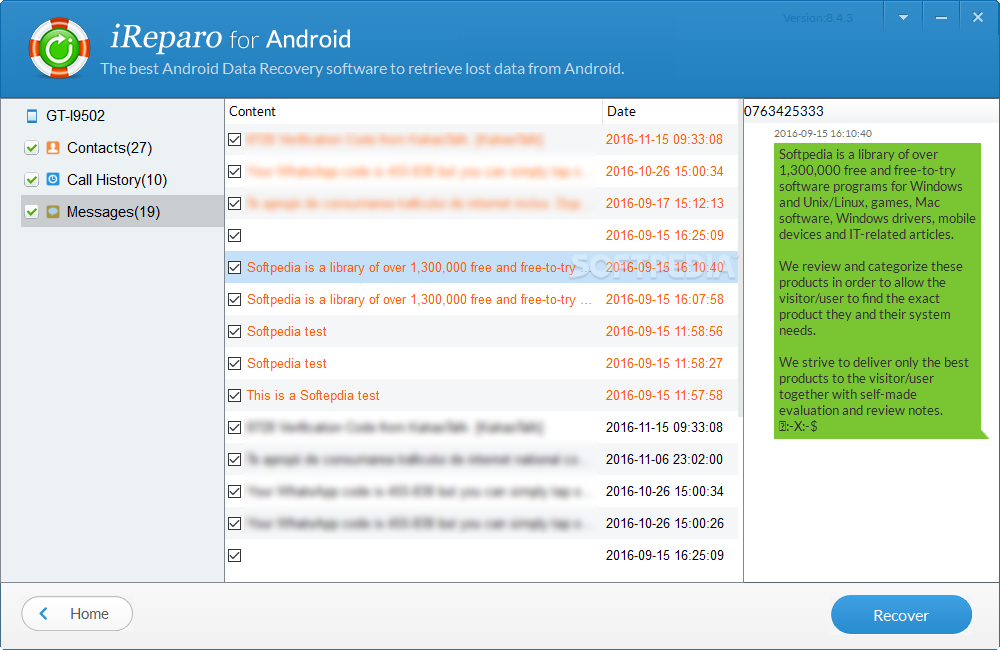This screenshot has height=650, width=1000.
Task: Select the GT-I9502 device entry
Action: tap(75, 116)
